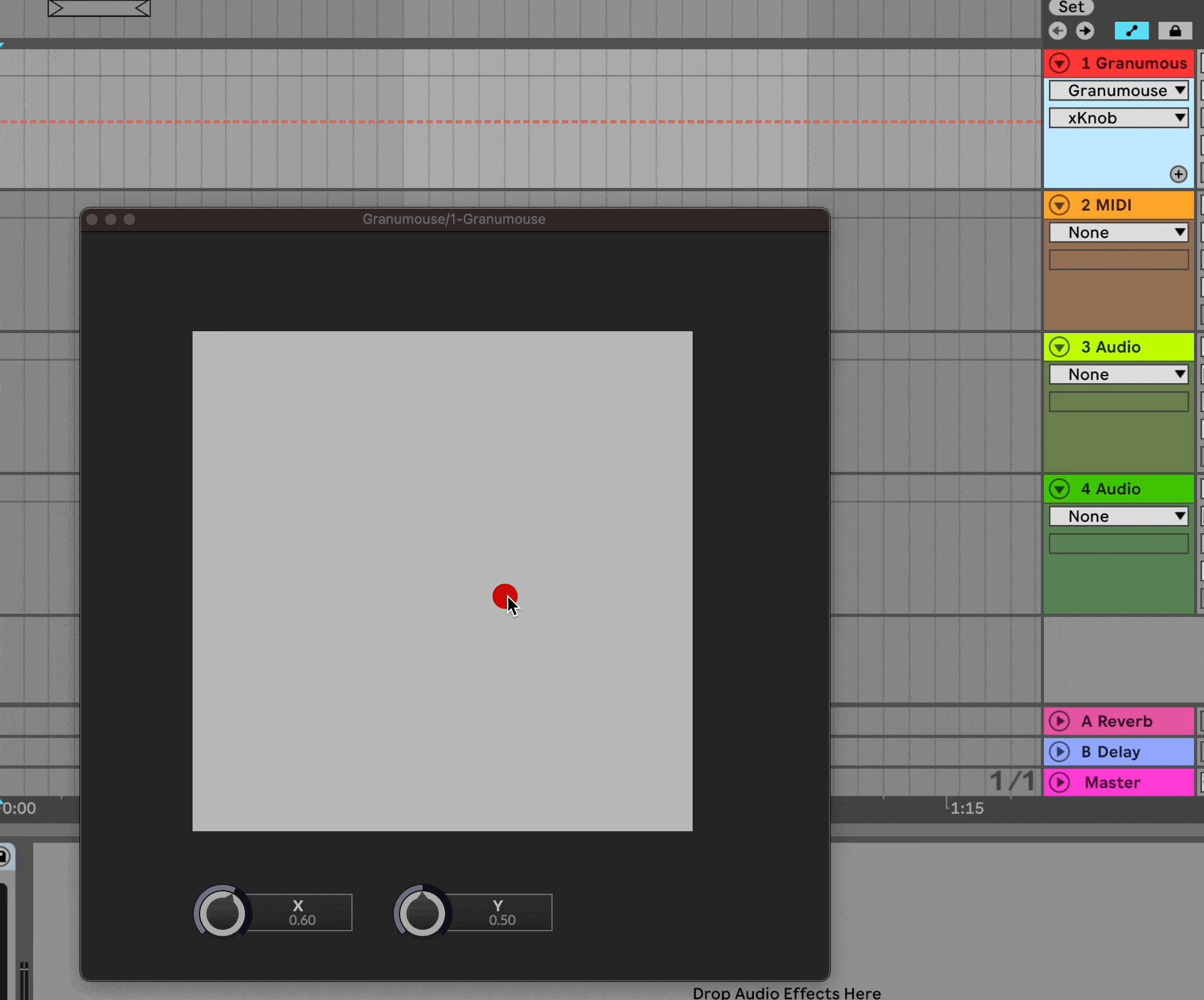1204x1000 pixels.
Task: Unfold the Master track
Action: point(1060,782)
